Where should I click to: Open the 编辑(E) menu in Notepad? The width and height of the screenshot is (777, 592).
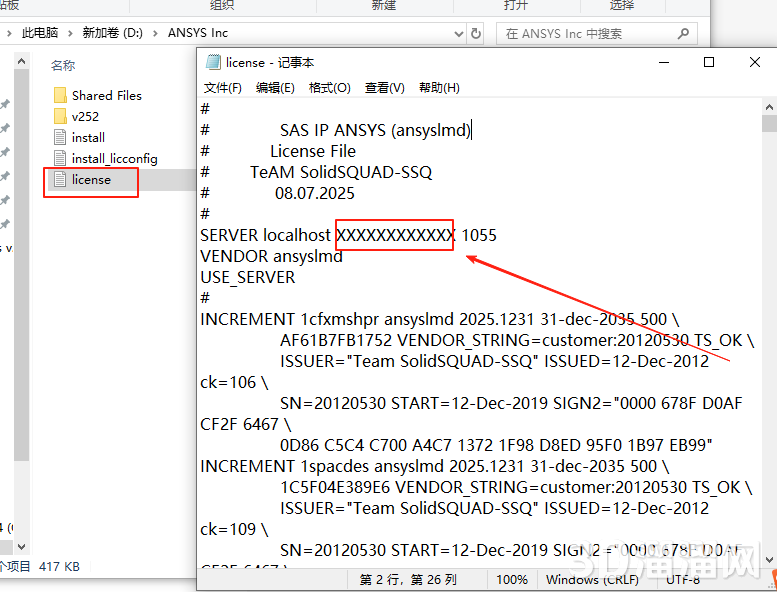click(x=275, y=88)
